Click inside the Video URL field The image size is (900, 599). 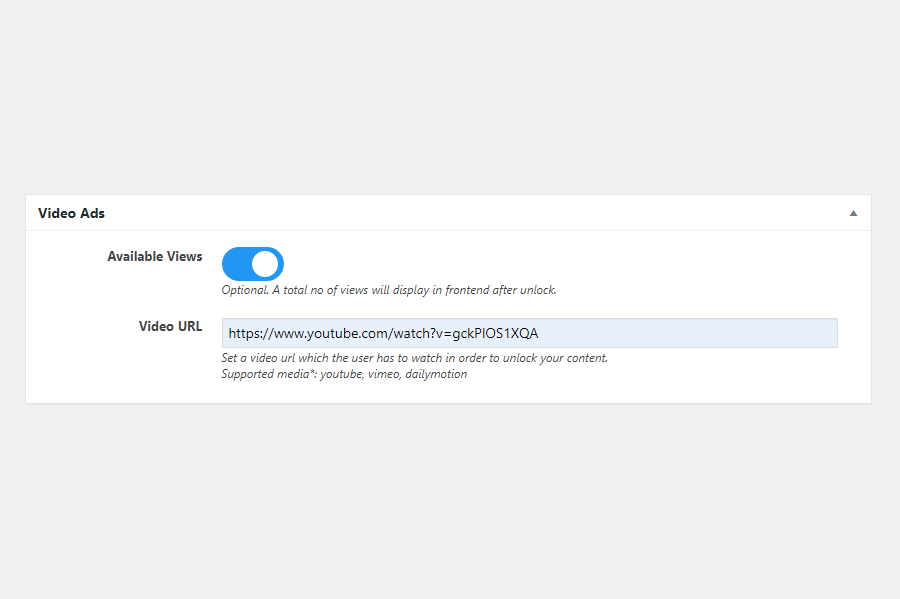click(x=529, y=333)
